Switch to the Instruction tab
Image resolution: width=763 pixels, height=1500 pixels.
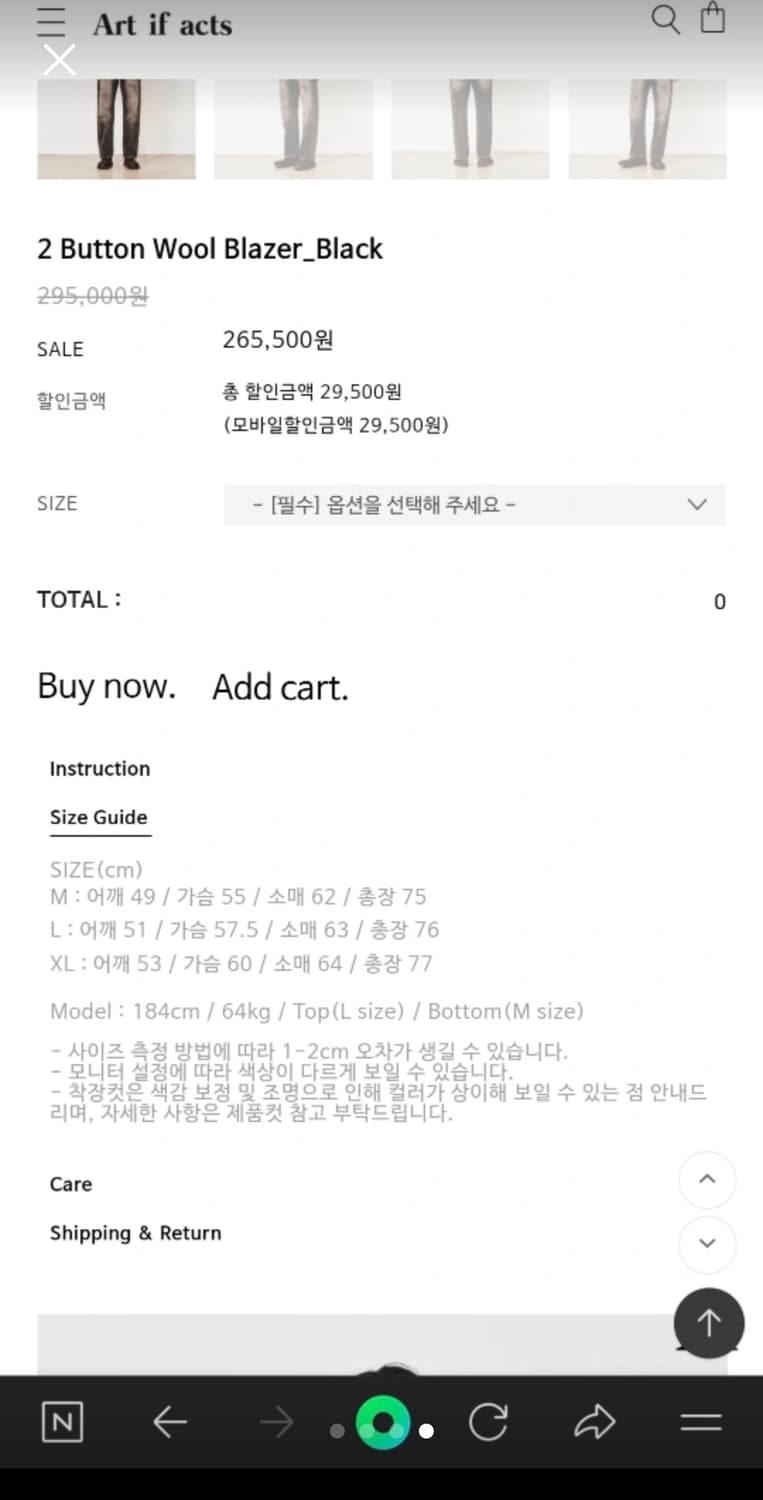coord(100,768)
